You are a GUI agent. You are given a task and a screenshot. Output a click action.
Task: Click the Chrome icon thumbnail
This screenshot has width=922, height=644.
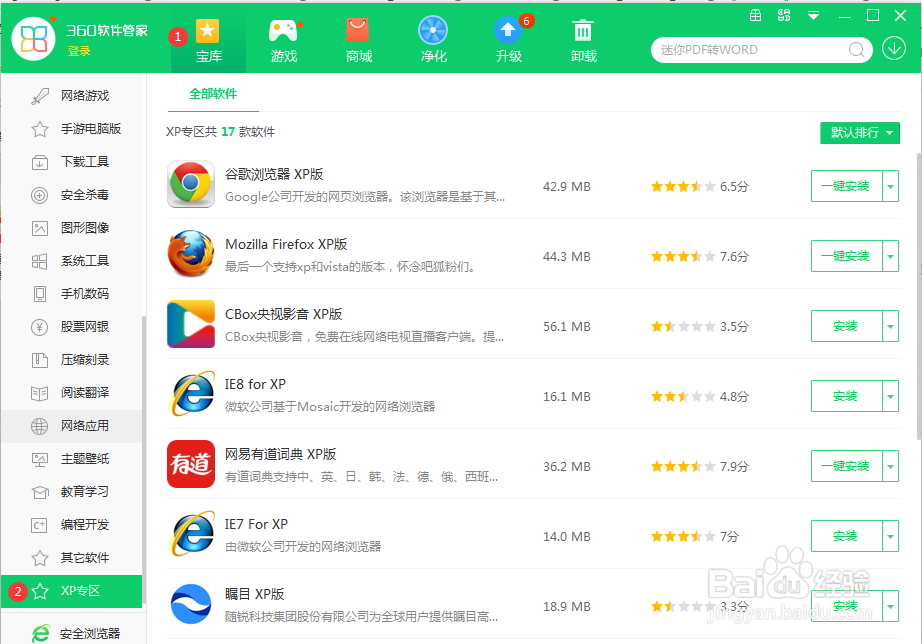coord(191,184)
